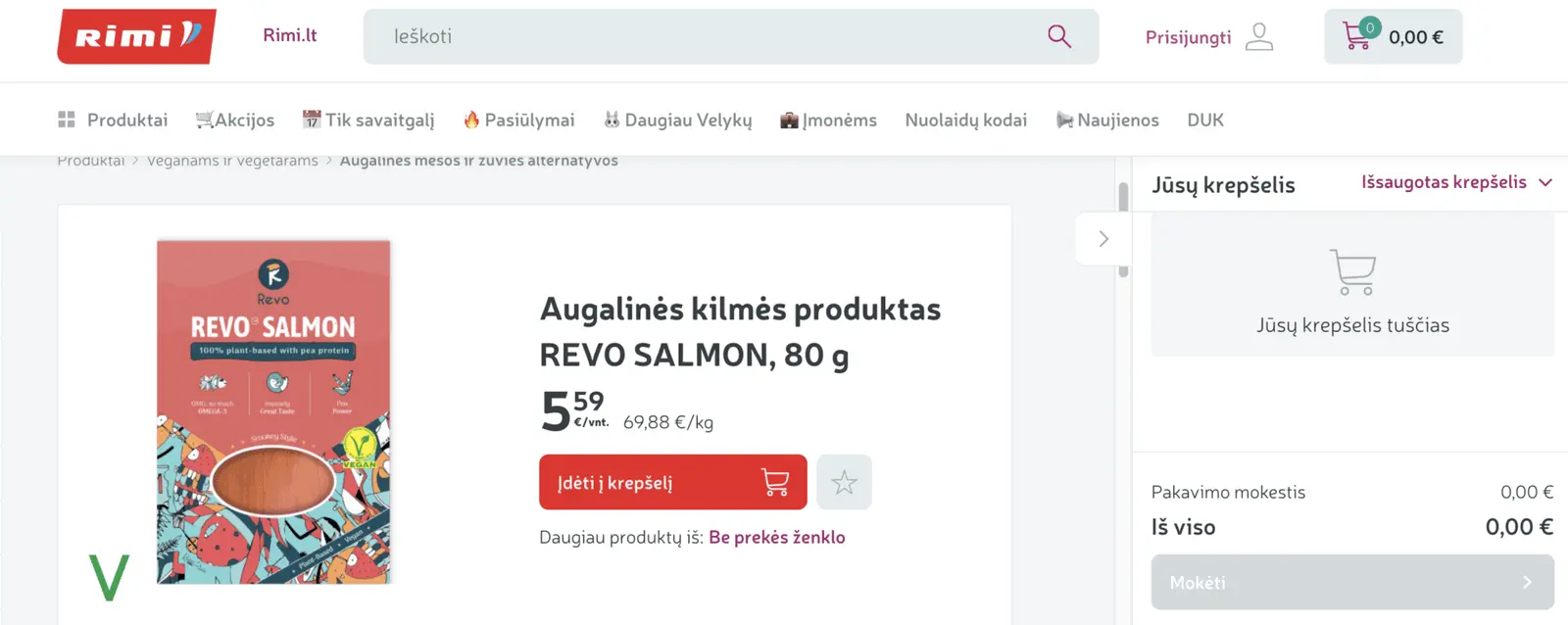Click the Augalinės mėsos ir žuvies alternatyvos breadcrumb
This screenshot has width=1568, height=625.
coord(479,161)
